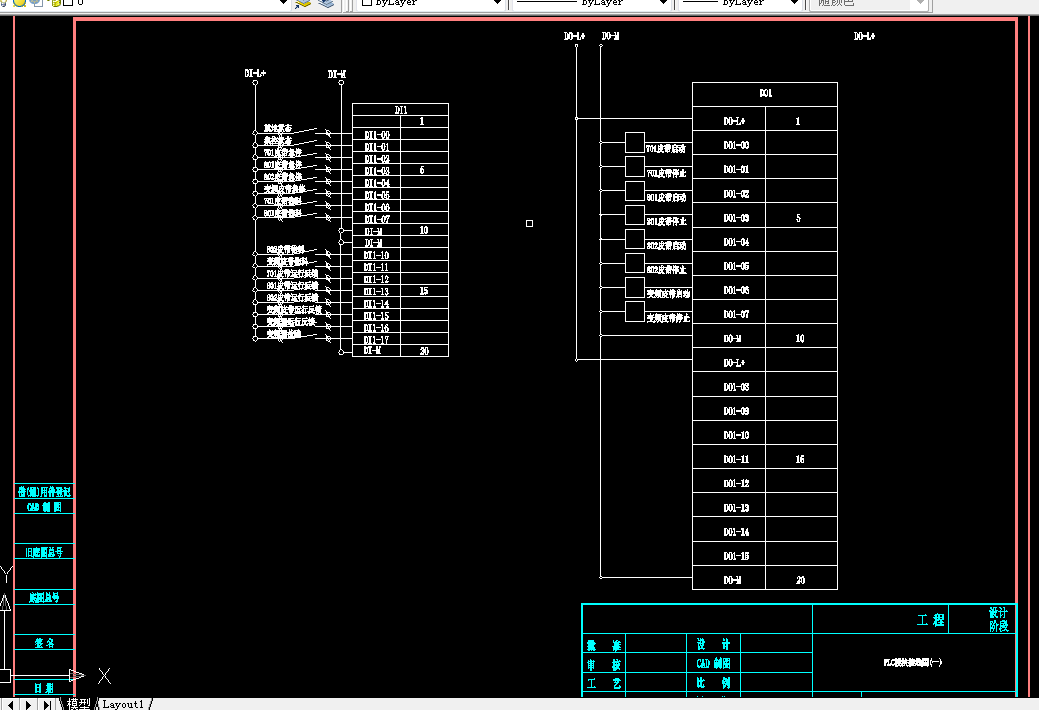1039x710 pixels.
Task: Select the DO1-07 terminal label
Action: tap(736, 314)
